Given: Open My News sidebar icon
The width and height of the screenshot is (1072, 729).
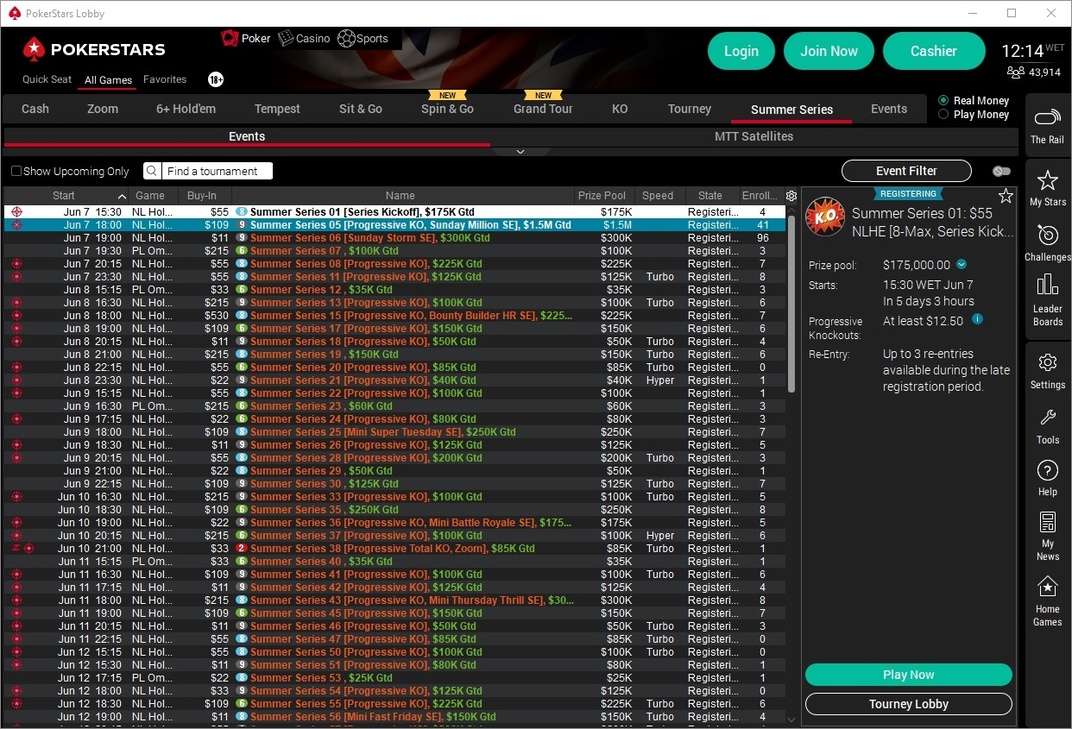Looking at the screenshot, I should coord(1047,533).
